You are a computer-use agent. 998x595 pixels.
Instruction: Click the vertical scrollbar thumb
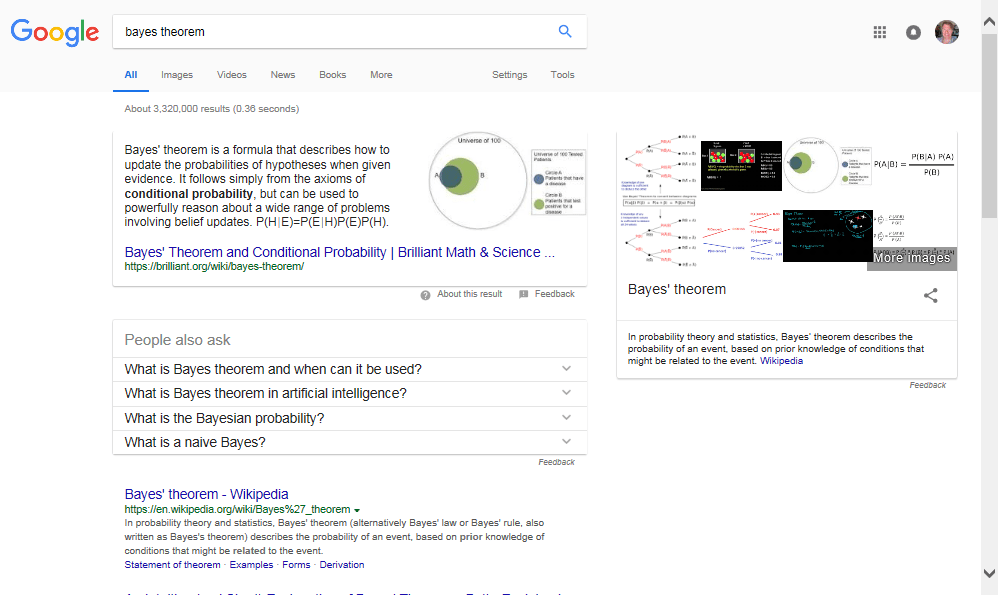[989, 124]
